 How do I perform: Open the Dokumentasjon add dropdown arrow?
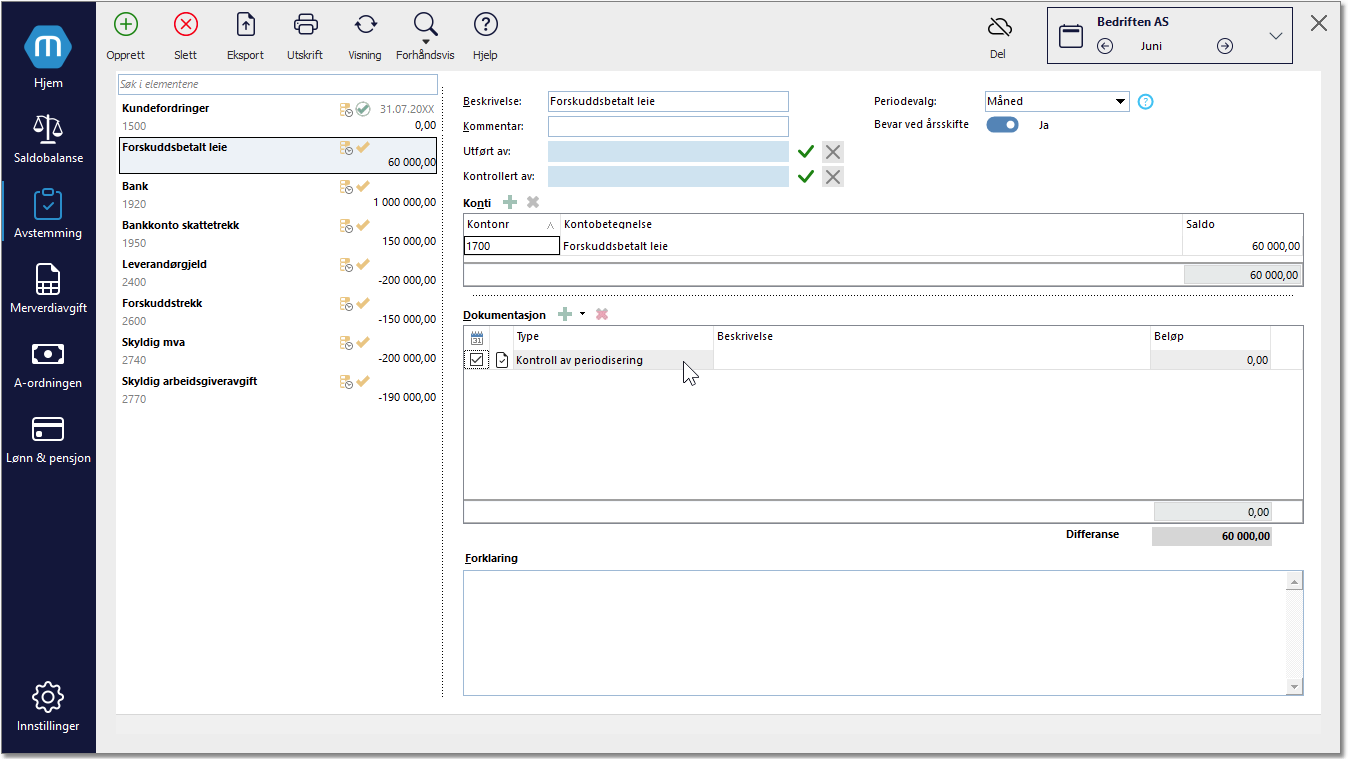coord(582,314)
